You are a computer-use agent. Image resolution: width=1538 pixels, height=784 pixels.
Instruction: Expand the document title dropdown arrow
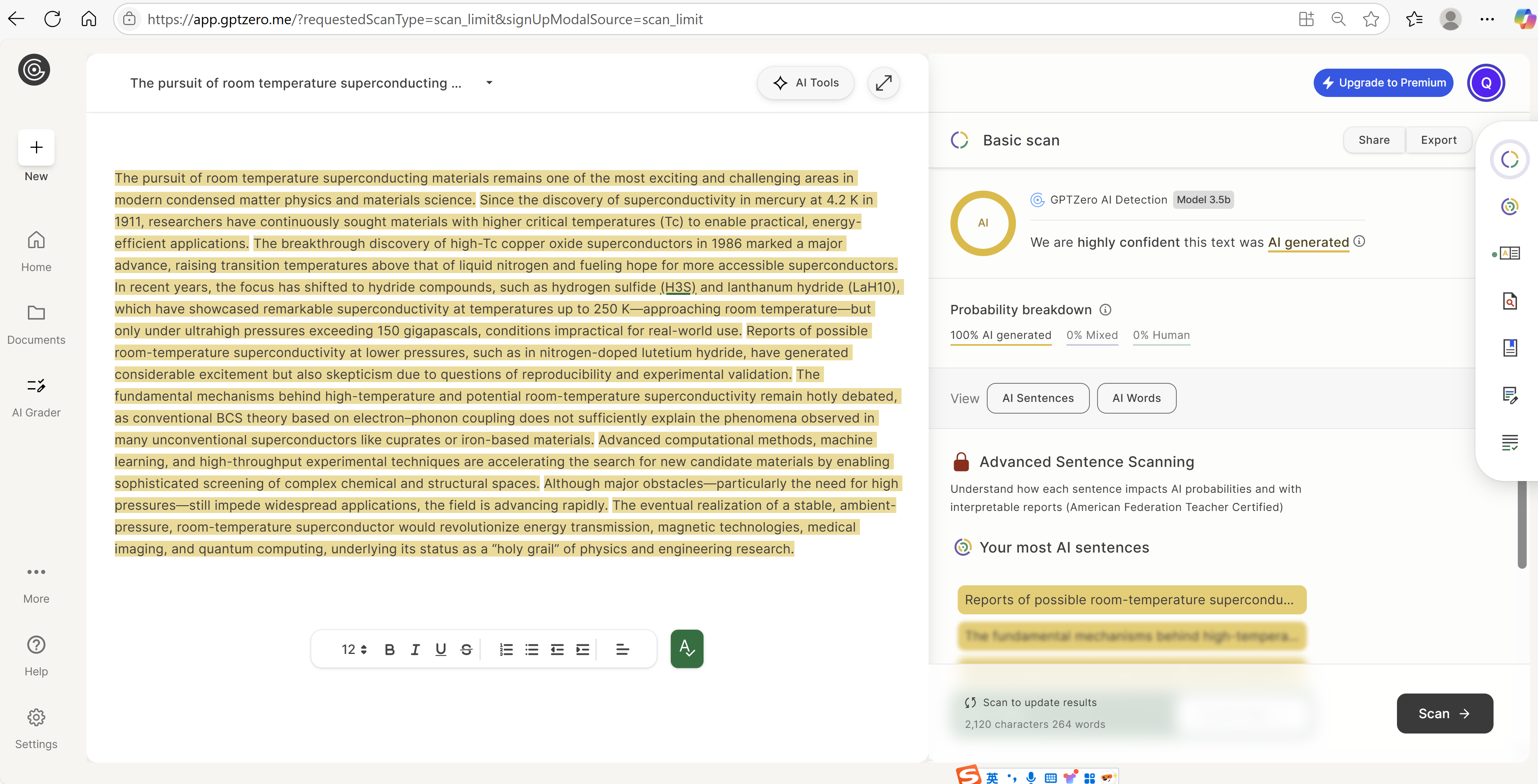tap(489, 83)
